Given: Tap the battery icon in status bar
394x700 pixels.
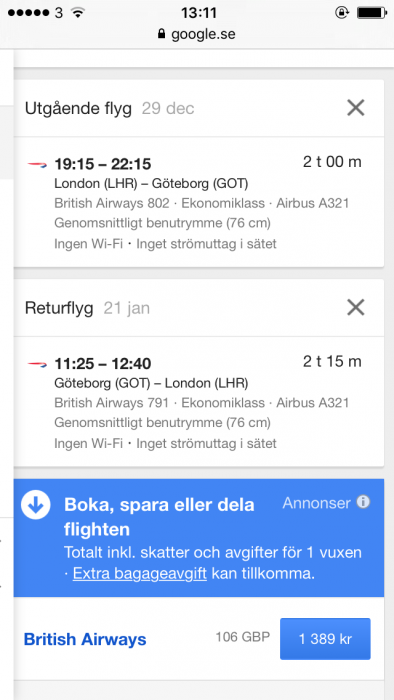Looking at the screenshot, I should (x=371, y=13).
